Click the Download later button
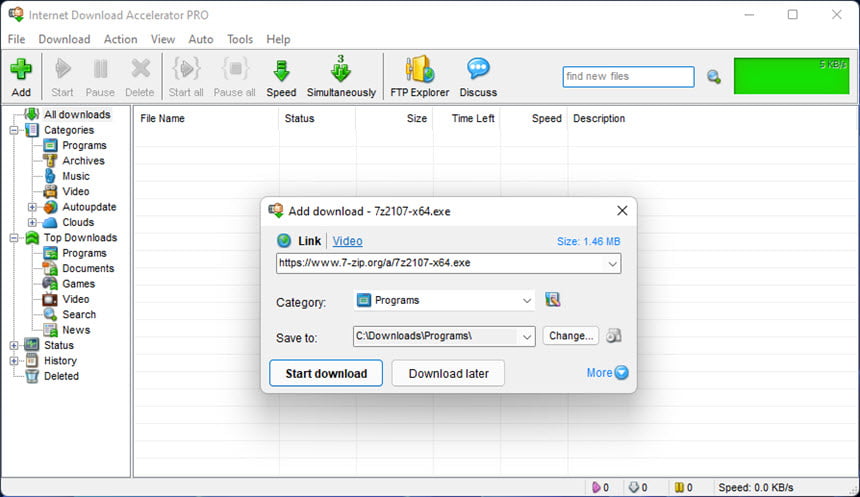The image size is (860, 497). coord(448,373)
